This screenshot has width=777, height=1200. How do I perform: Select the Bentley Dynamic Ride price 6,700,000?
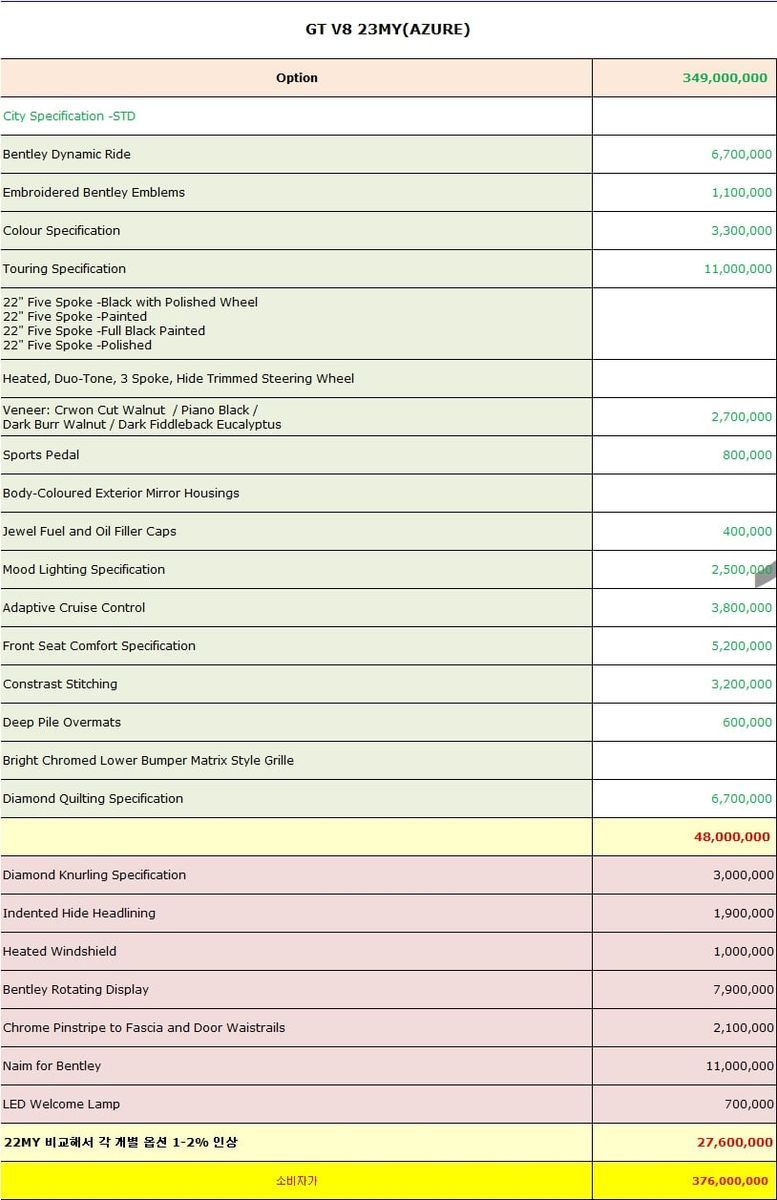[741, 154]
